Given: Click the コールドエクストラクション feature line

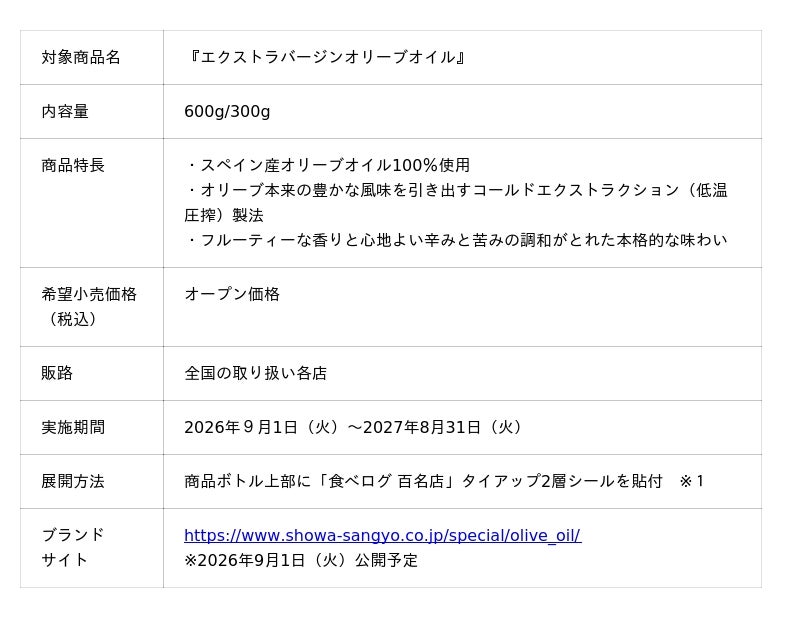Looking at the screenshot, I should (456, 203).
